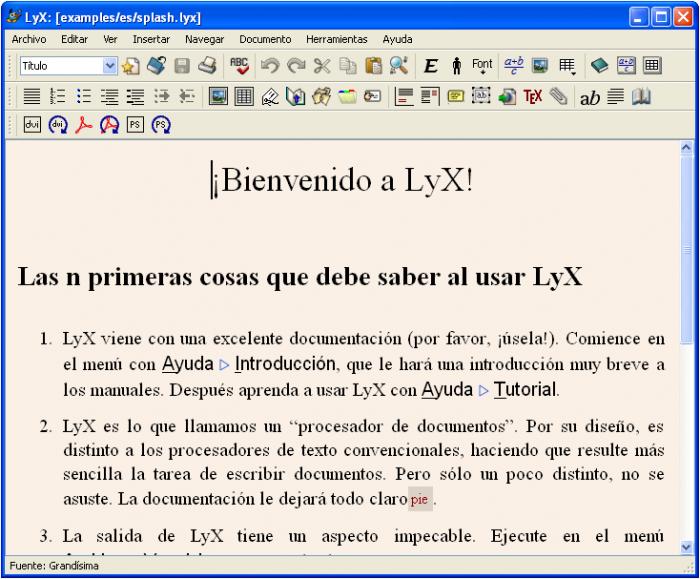Image resolution: width=700 pixels, height=579 pixels.
Task: Create a new document with star icon
Action: [130, 66]
